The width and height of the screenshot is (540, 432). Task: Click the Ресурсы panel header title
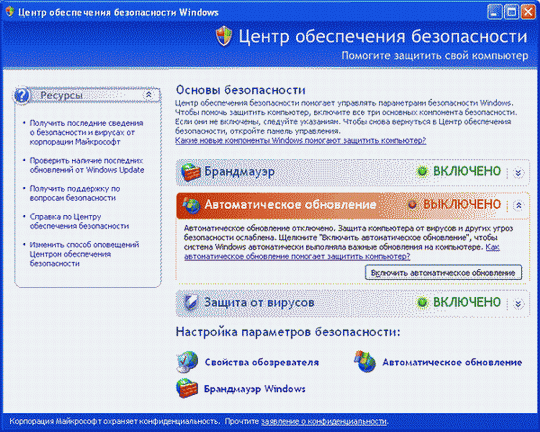coord(61,95)
